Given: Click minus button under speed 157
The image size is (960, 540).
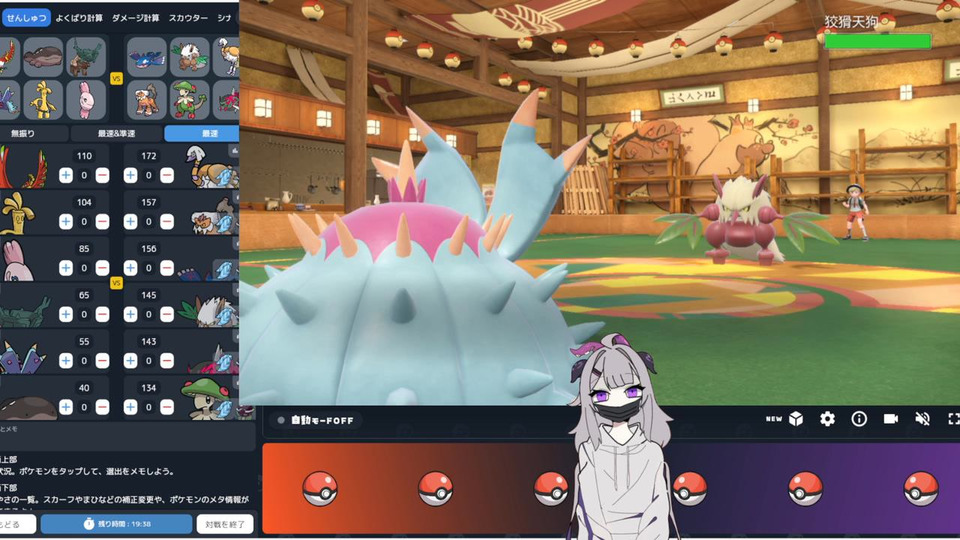Looking at the screenshot, I should tap(167, 222).
